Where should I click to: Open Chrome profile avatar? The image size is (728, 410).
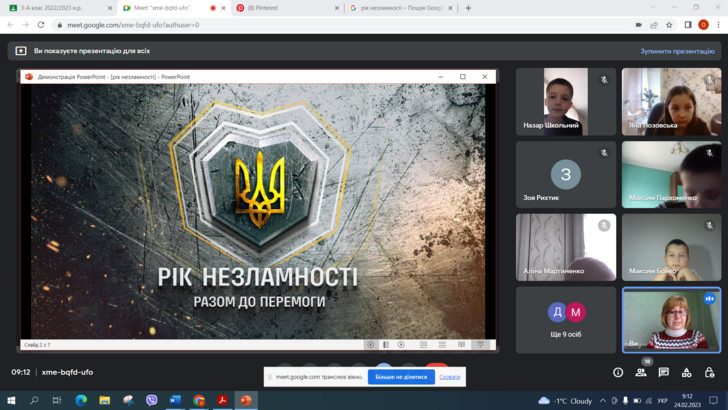[x=703, y=25]
